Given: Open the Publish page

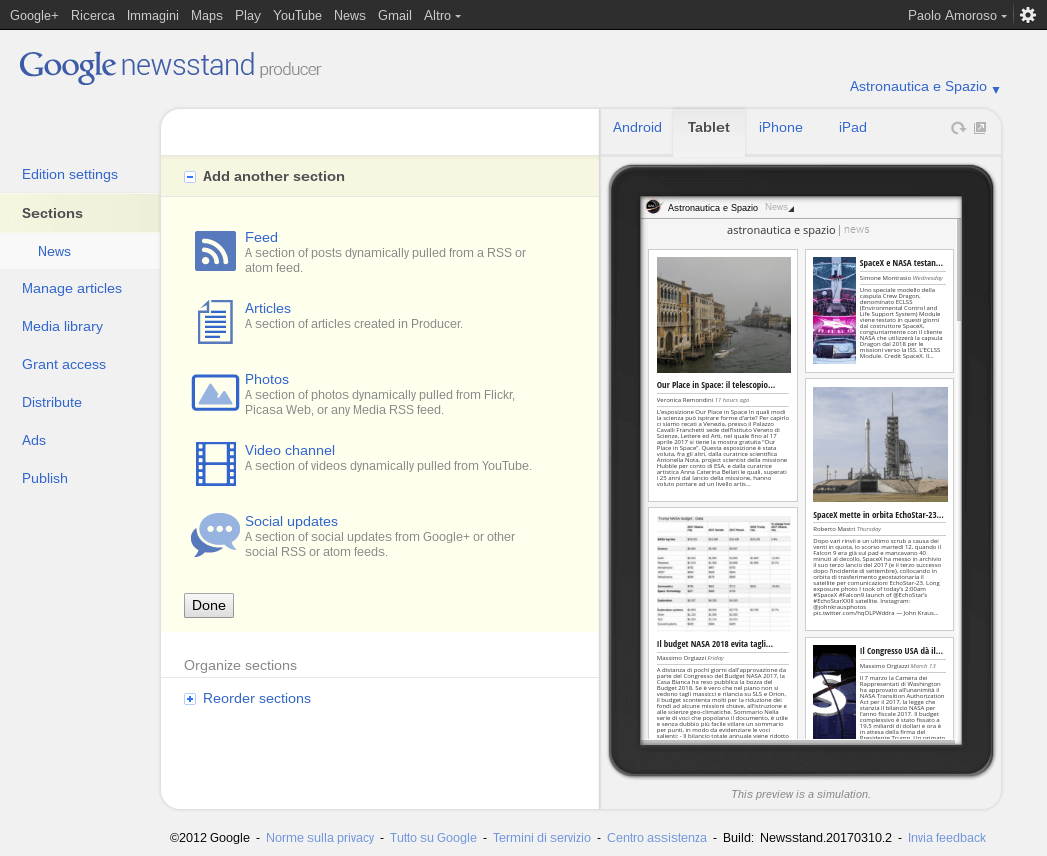Looking at the screenshot, I should 45,479.
